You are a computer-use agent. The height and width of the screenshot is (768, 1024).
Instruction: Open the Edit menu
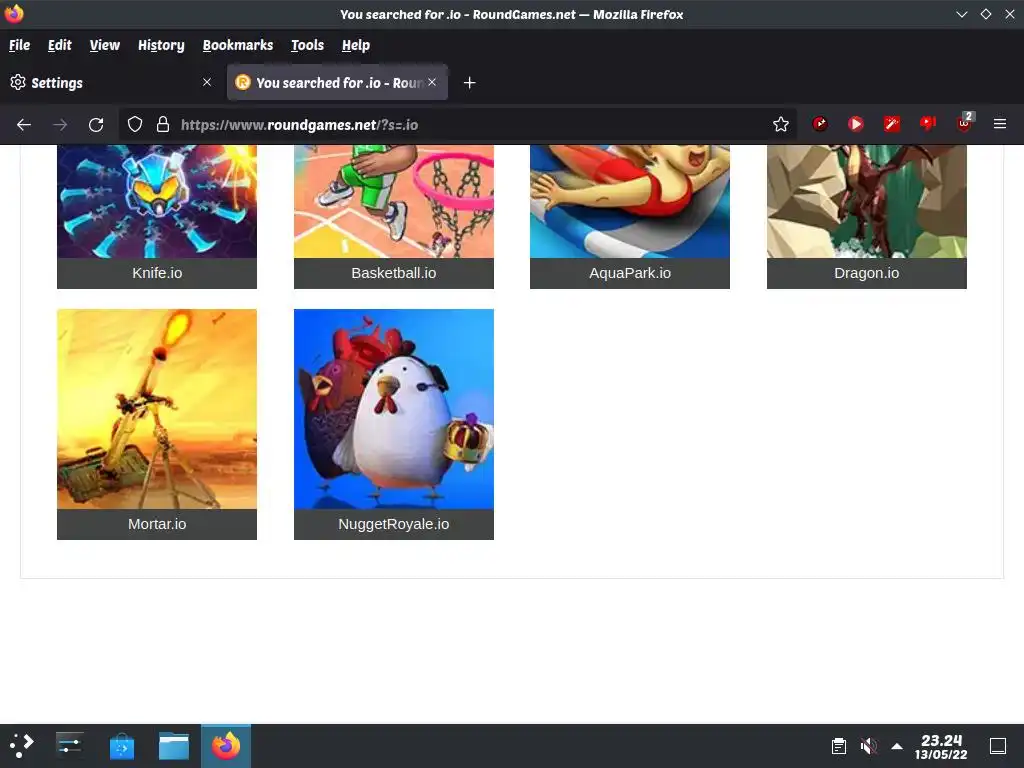coord(59,45)
